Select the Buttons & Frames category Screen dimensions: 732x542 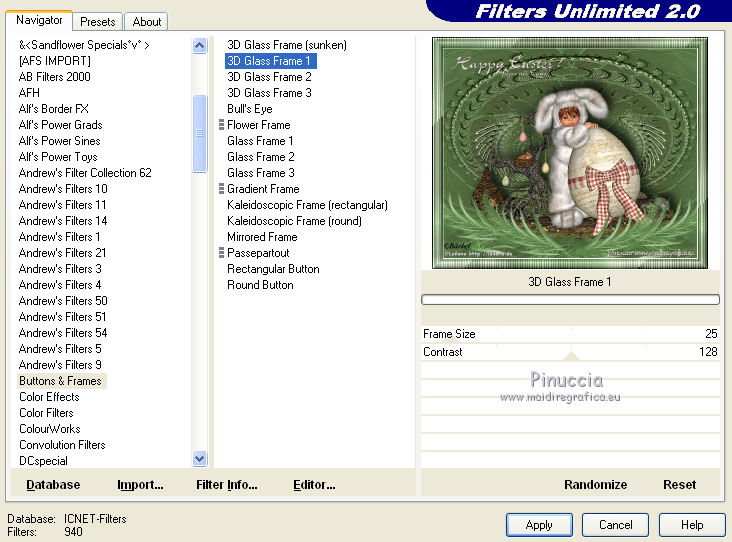point(62,381)
